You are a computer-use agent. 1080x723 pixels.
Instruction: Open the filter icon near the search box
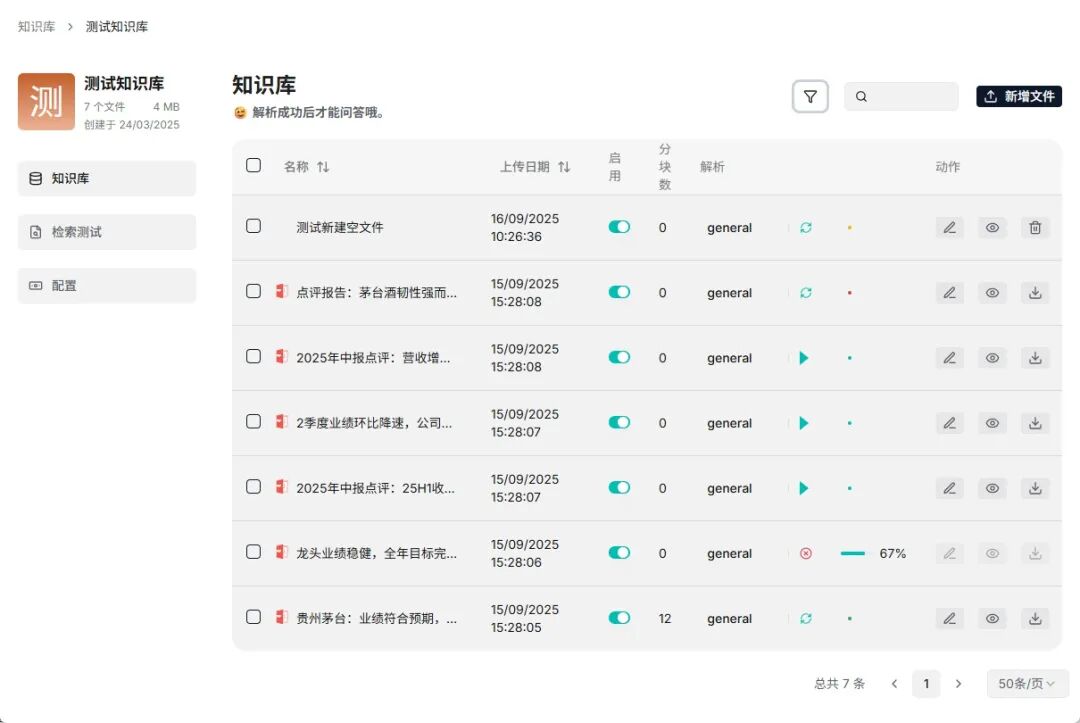click(810, 95)
